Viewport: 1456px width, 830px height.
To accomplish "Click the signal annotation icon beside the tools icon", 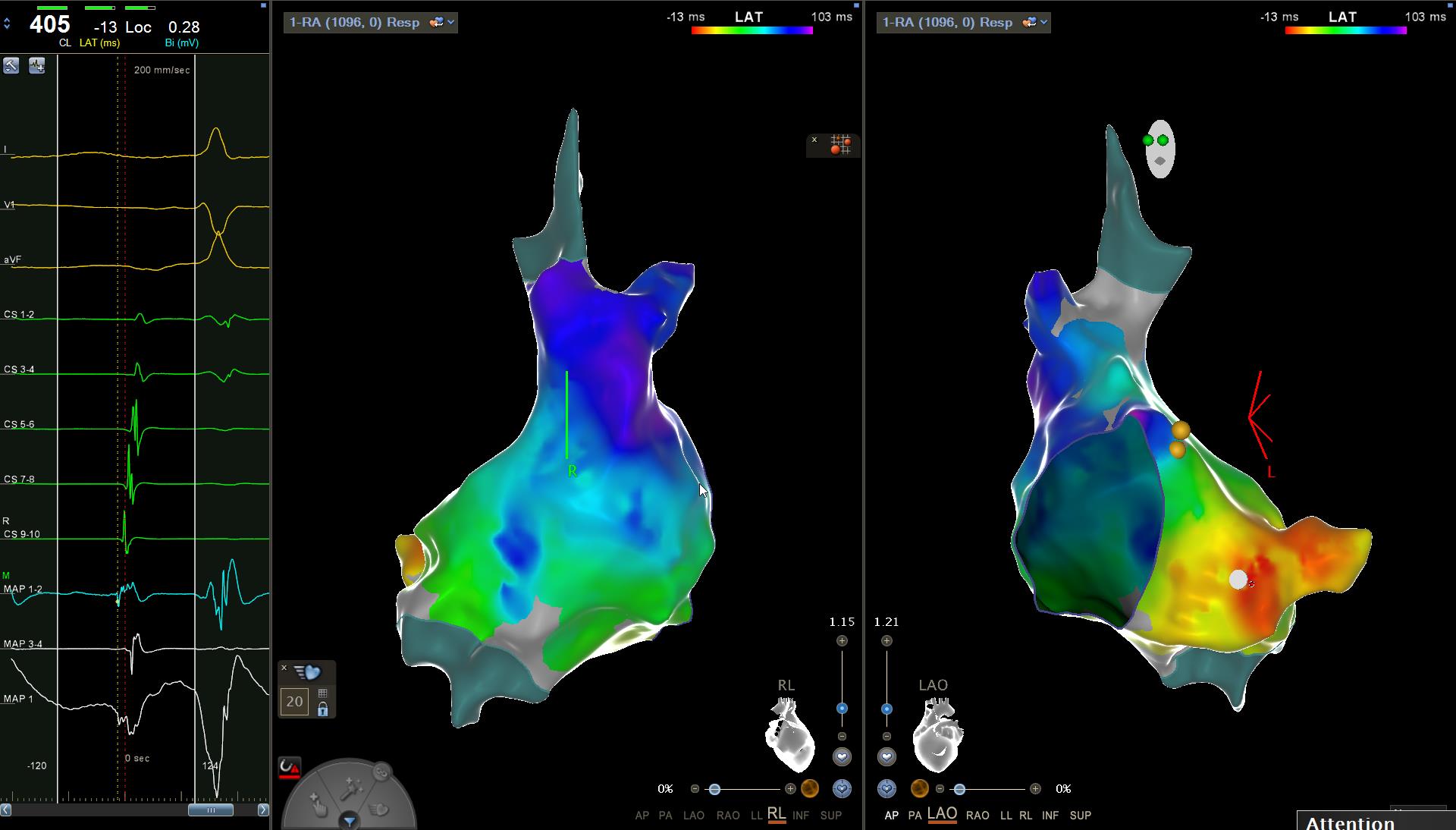I will (36, 66).
